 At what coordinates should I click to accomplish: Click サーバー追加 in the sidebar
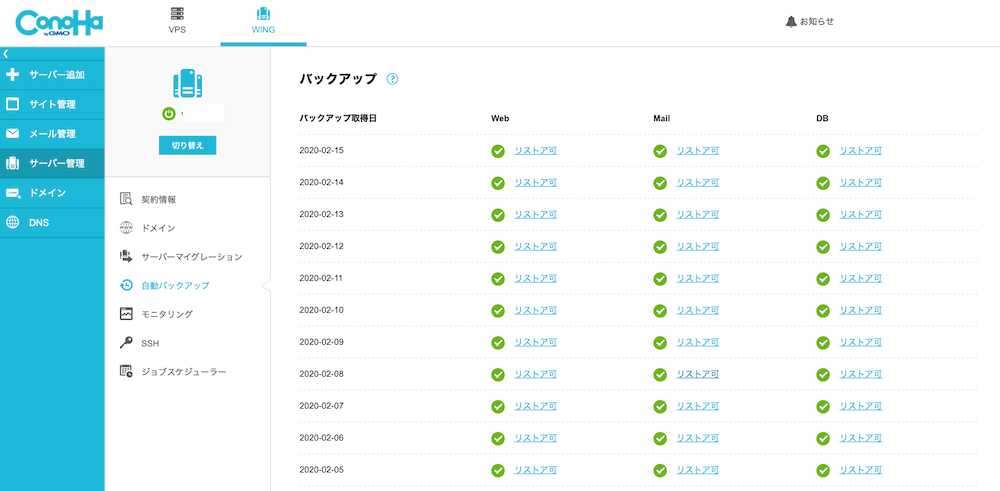(52, 74)
